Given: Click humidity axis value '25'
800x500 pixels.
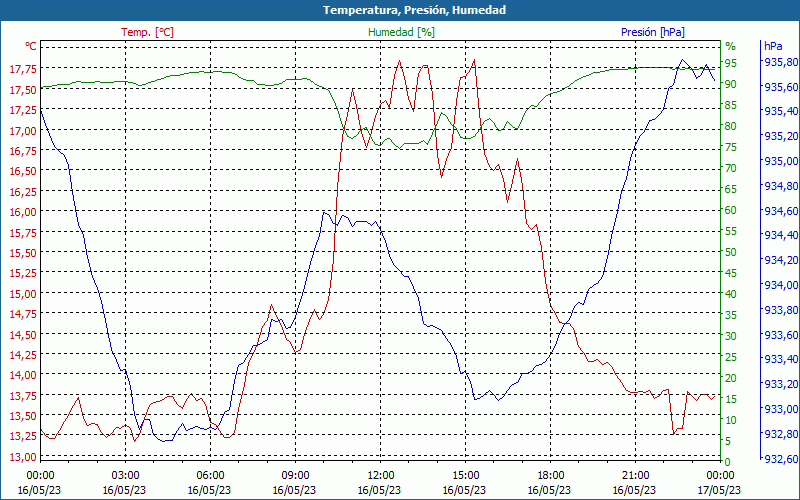Looking at the screenshot, I should click(731, 357).
